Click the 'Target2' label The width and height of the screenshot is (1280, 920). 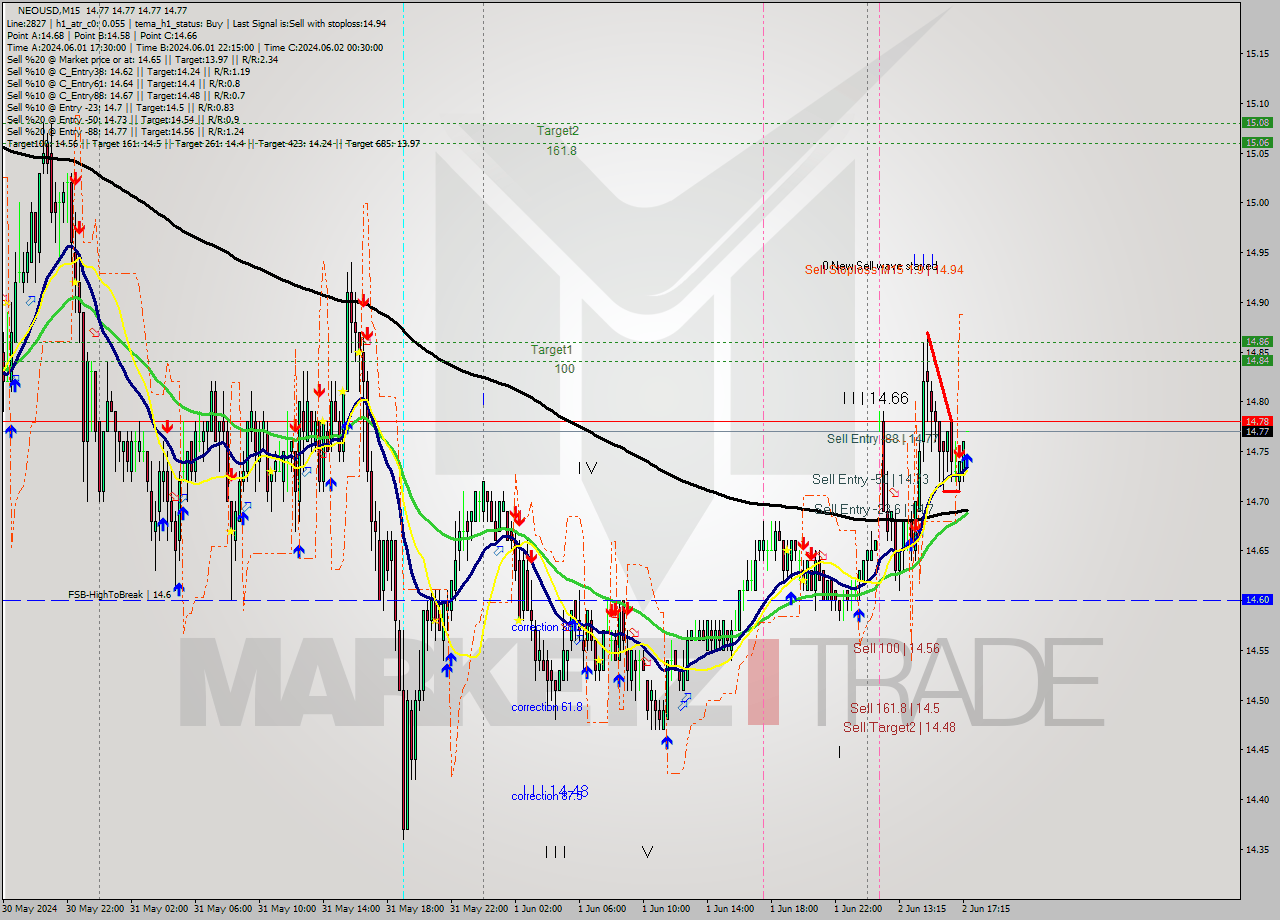pyautogui.click(x=557, y=131)
